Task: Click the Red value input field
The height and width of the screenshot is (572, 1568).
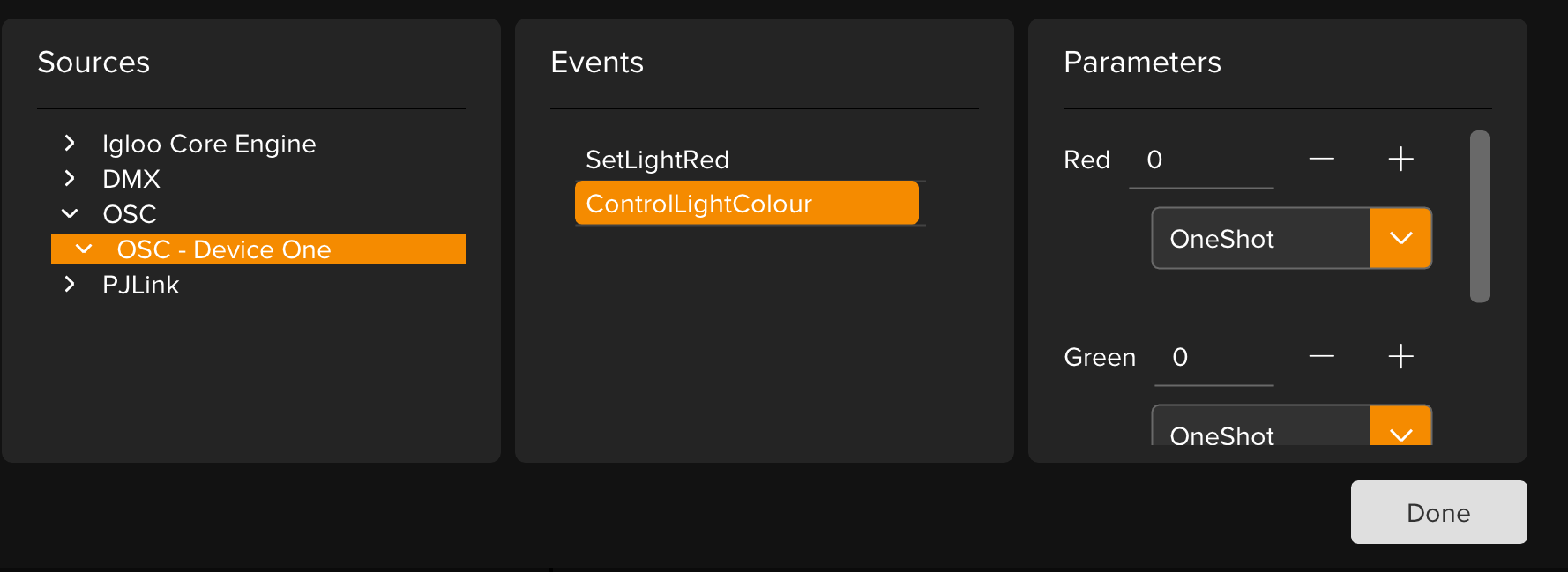Action: point(1201,160)
